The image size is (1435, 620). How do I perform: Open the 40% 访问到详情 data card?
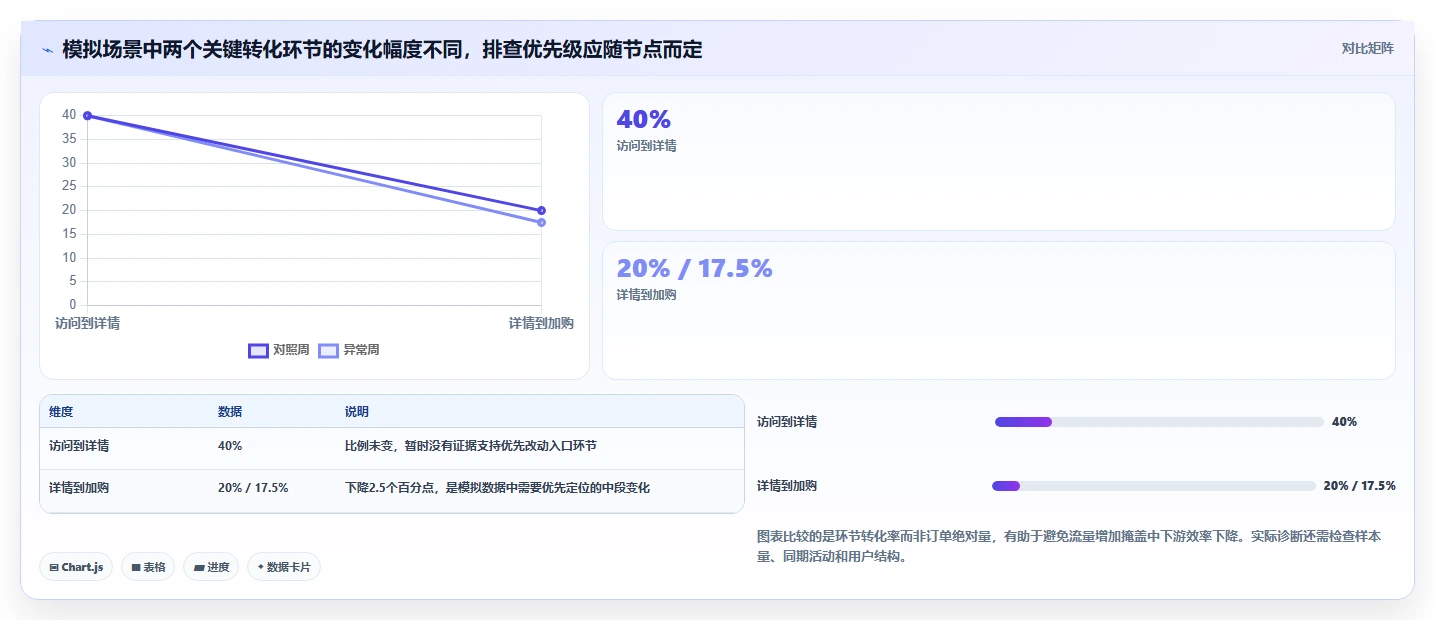coord(998,161)
